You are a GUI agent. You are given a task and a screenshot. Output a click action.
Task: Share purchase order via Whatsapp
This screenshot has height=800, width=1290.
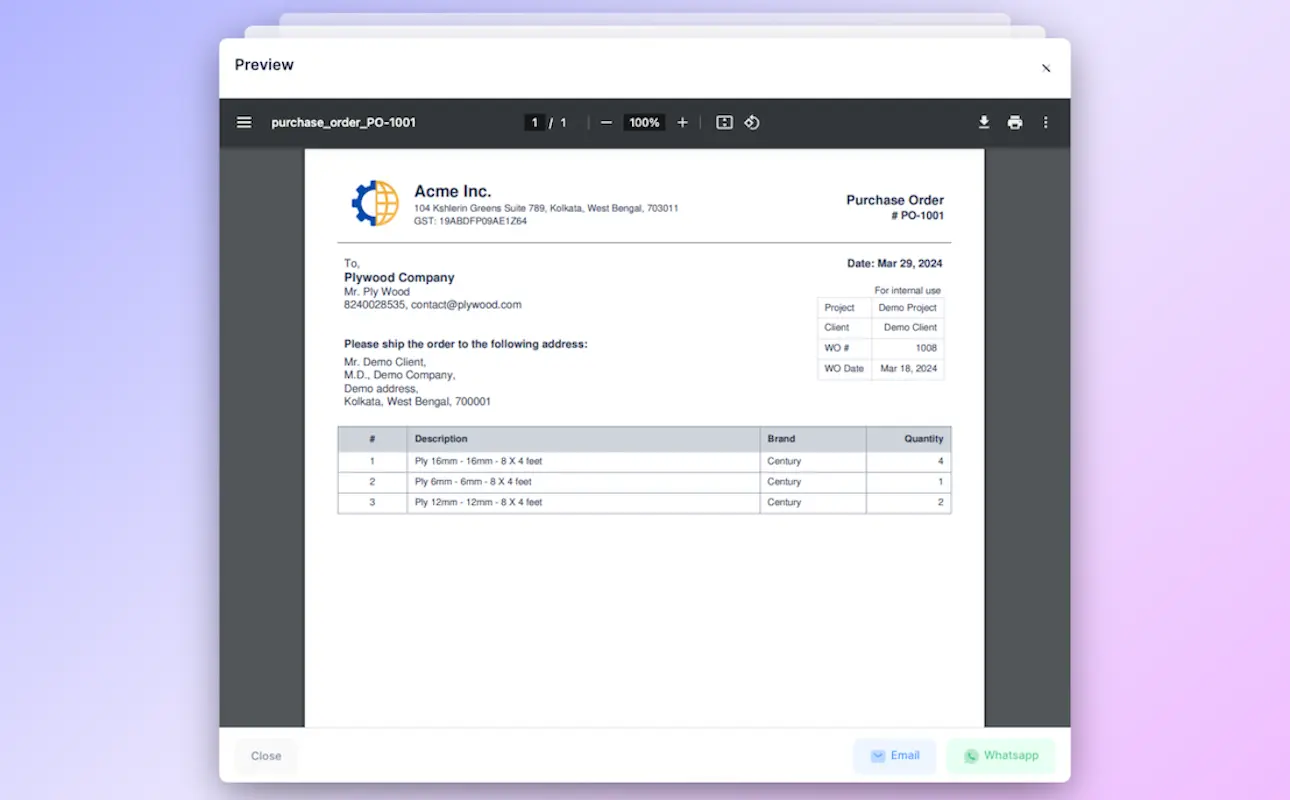point(1000,756)
